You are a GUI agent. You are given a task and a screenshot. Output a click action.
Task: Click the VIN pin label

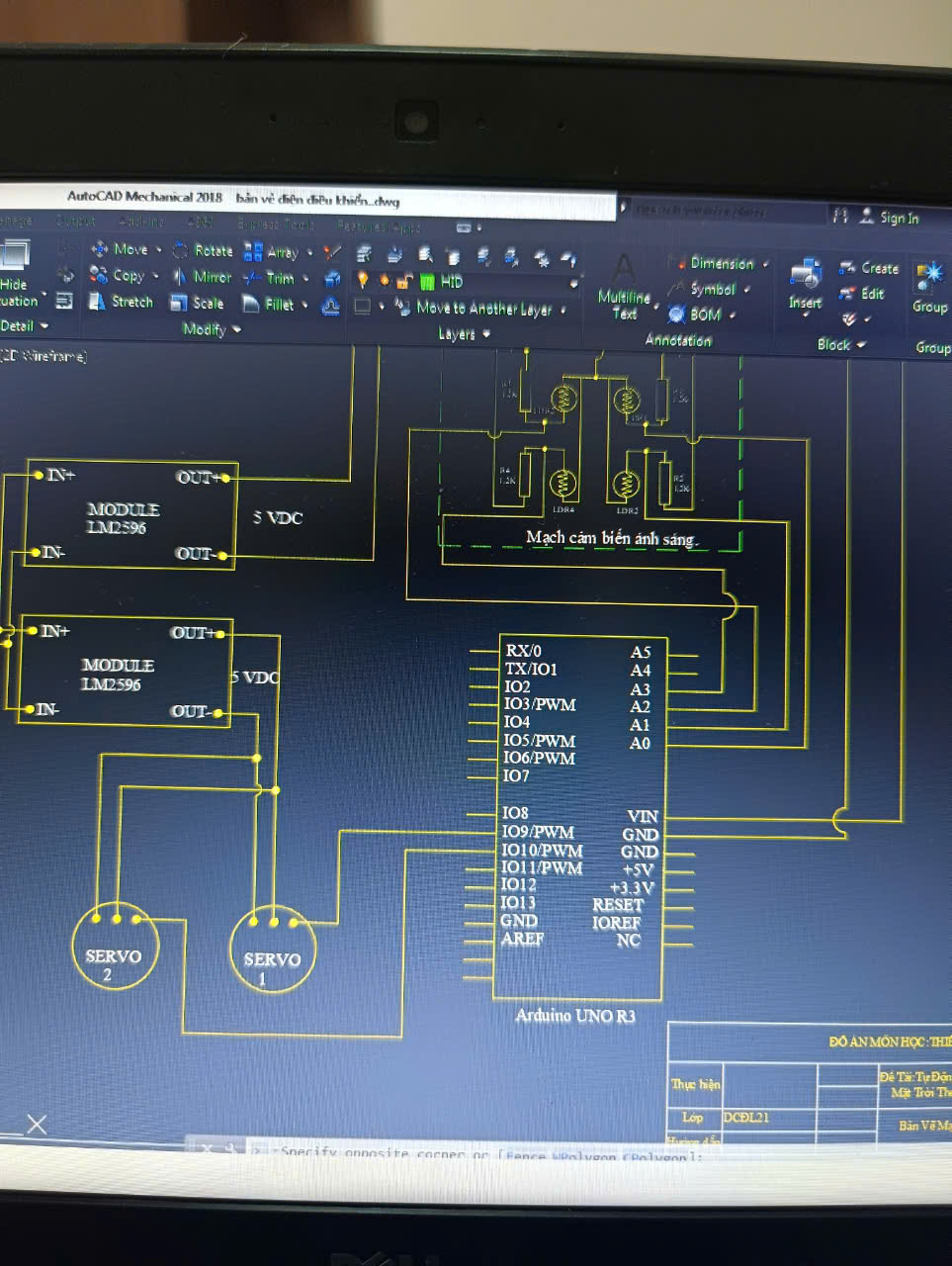(x=643, y=816)
